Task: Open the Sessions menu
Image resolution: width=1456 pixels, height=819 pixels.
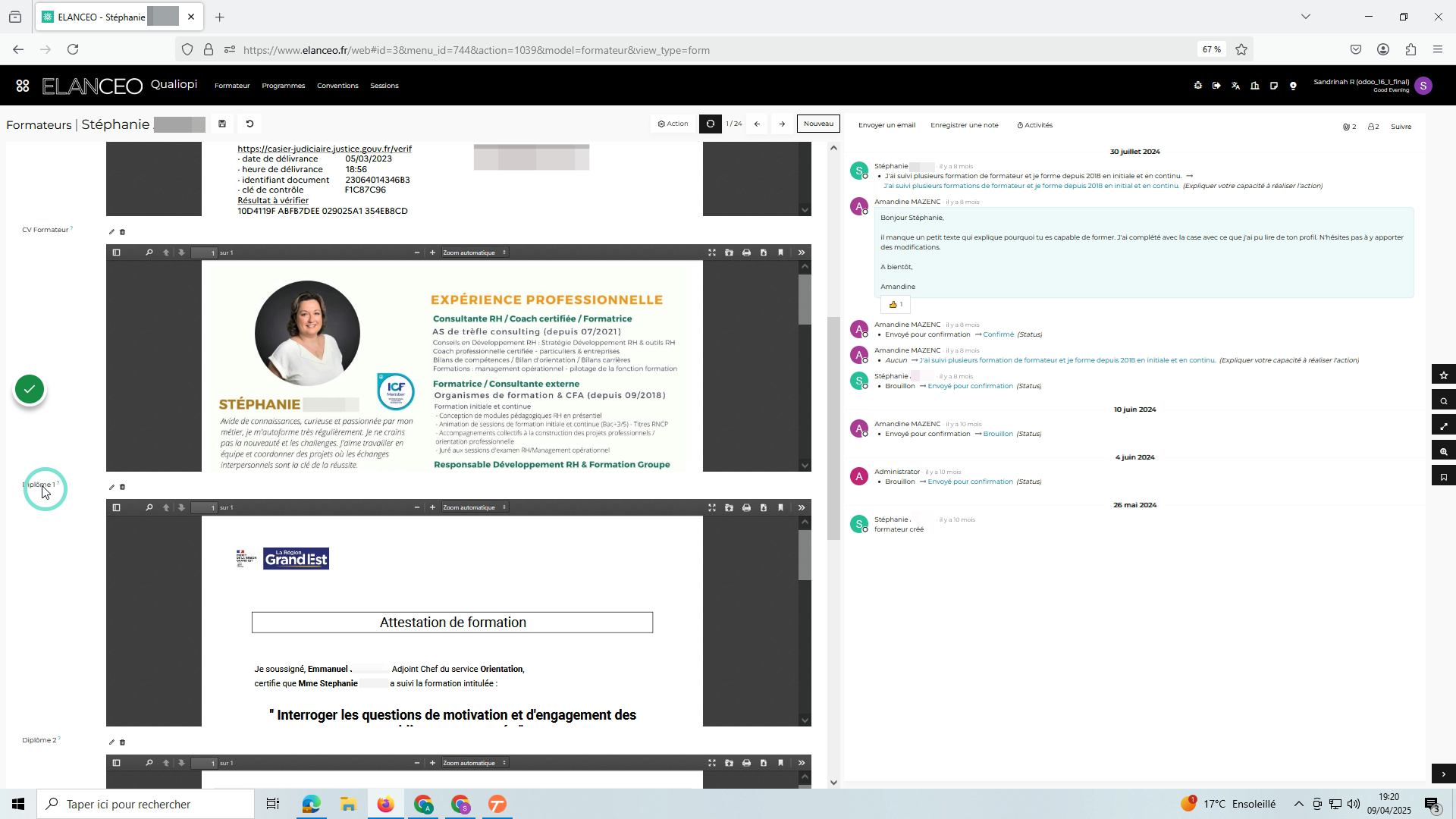Action: click(x=384, y=86)
